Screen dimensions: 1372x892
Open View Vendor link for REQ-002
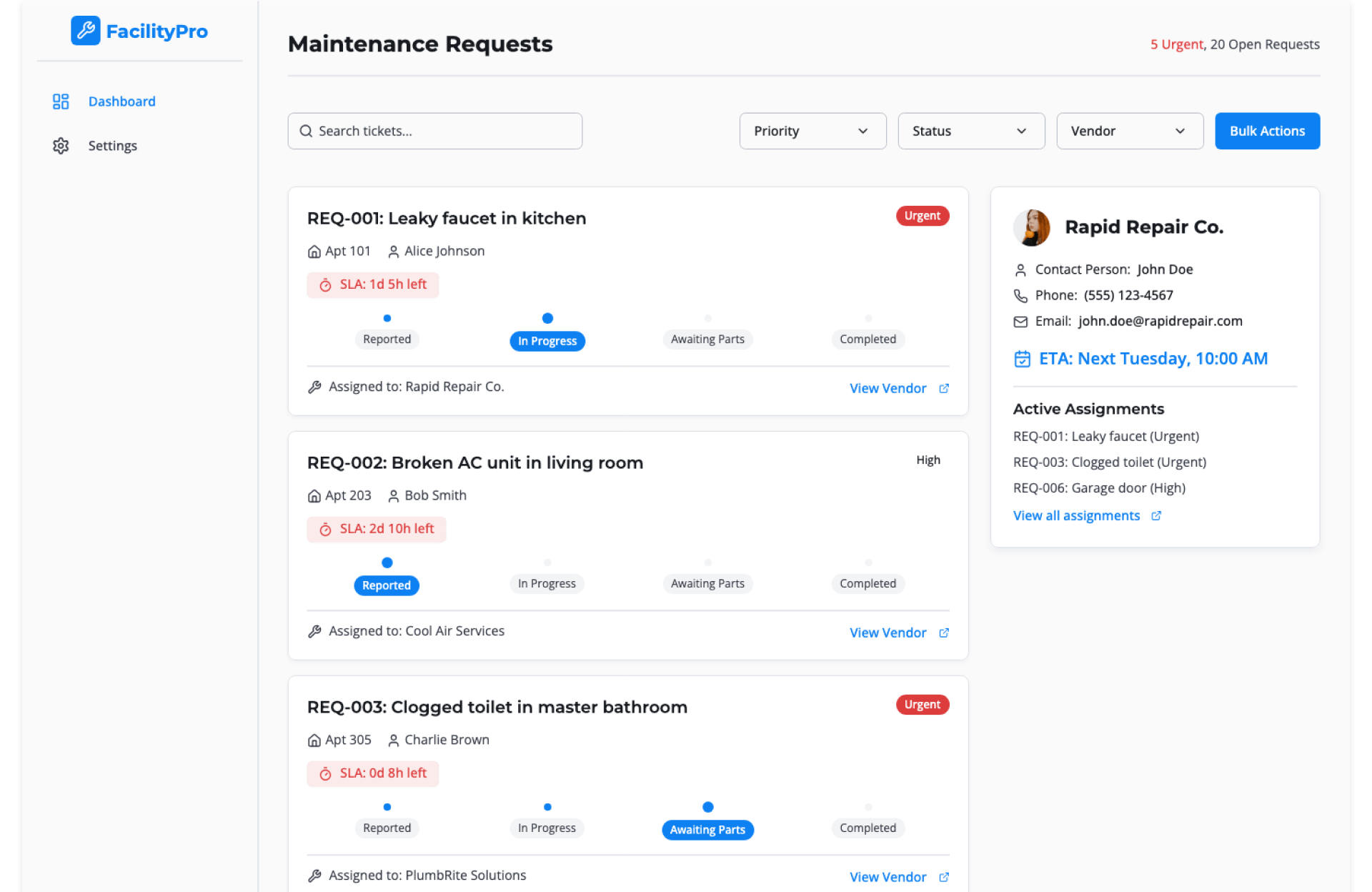tap(888, 633)
